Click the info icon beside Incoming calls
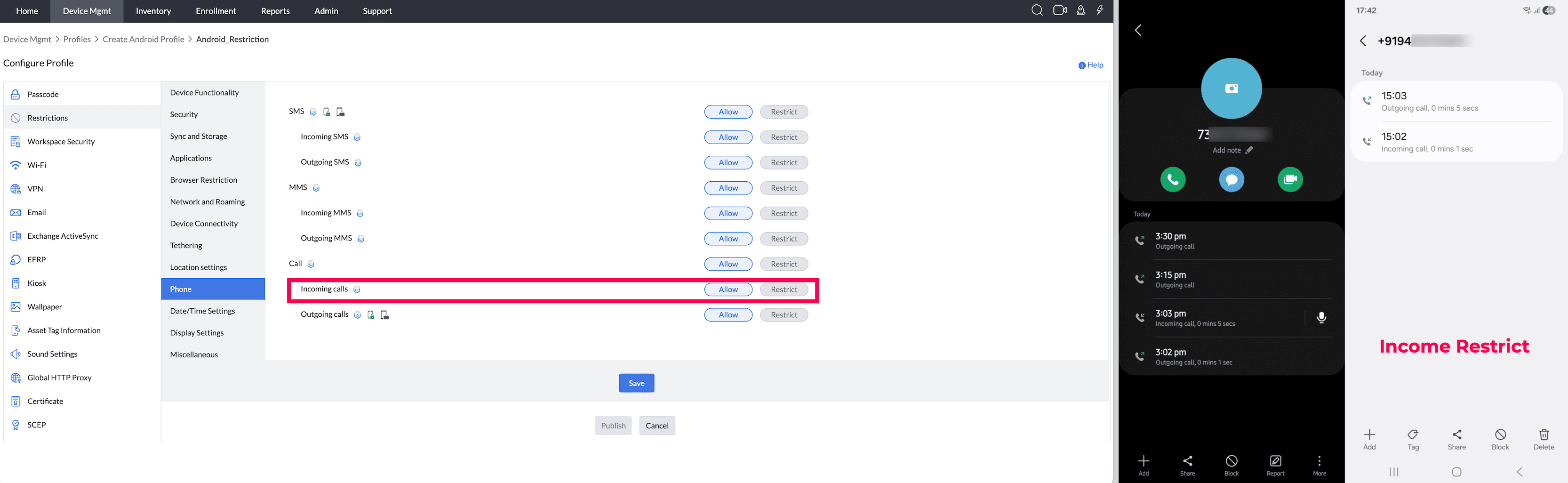 click(x=357, y=290)
